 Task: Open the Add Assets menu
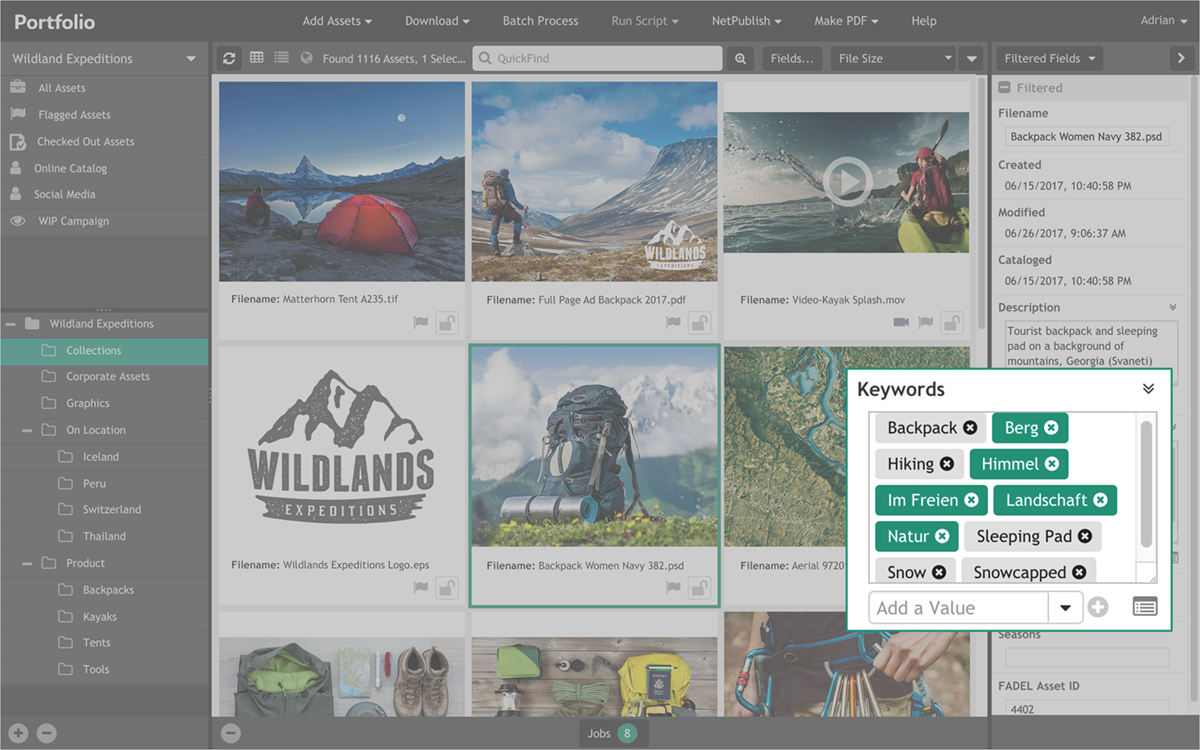point(337,21)
